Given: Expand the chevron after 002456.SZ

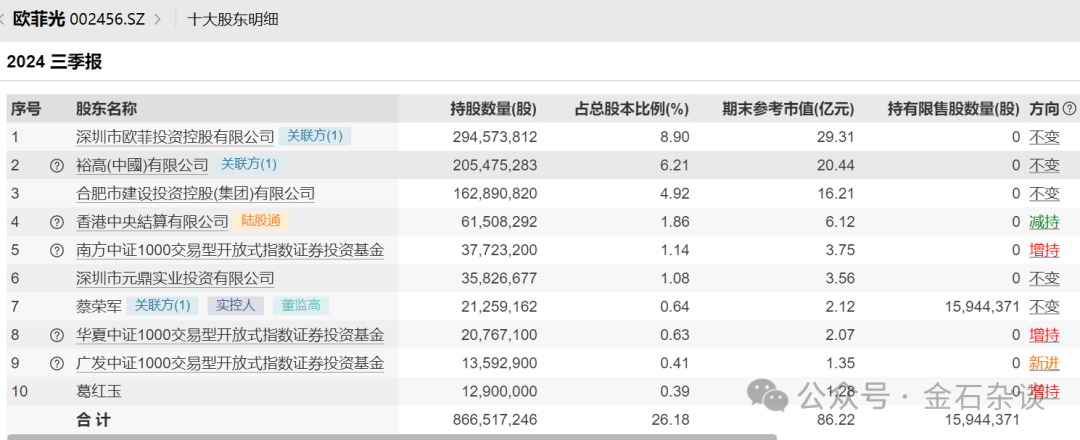Looking at the screenshot, I should pos(157,19).
